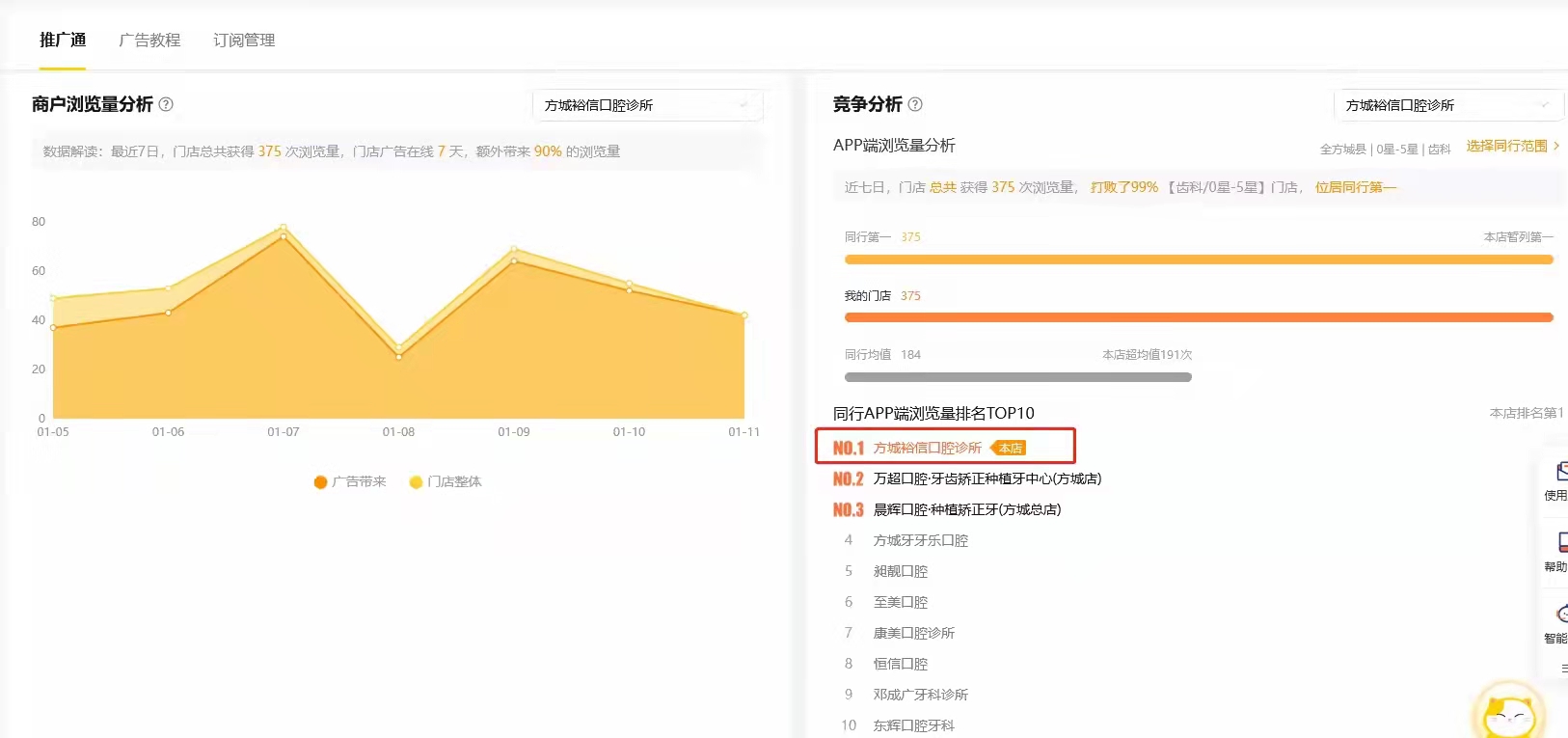This screenshot has width=1568, height=738.
Task: Open the 订阅管理 tab
Action: tap(244, 40)
